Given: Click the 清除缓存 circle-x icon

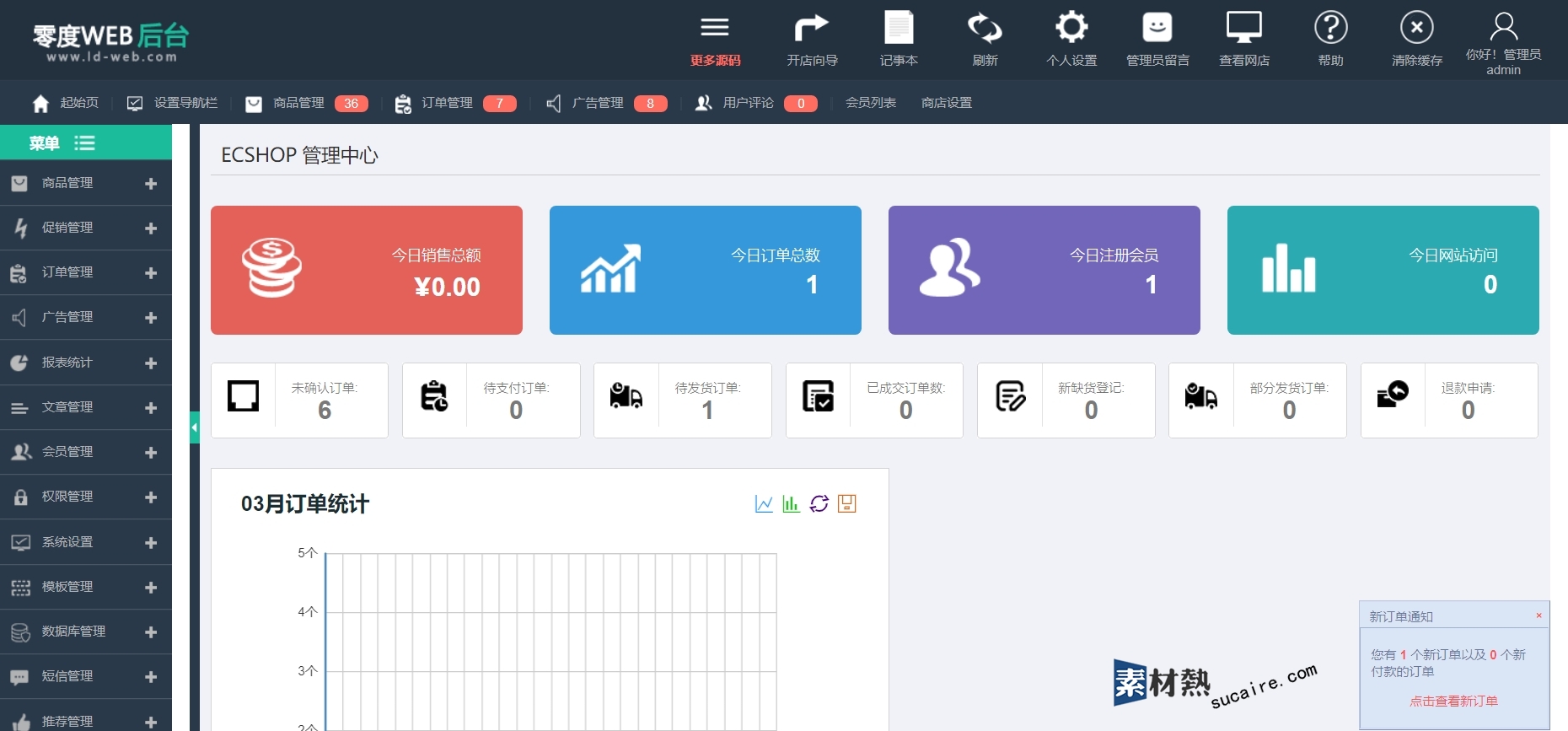Looking at the screenshot, I should click(1417, 27).
